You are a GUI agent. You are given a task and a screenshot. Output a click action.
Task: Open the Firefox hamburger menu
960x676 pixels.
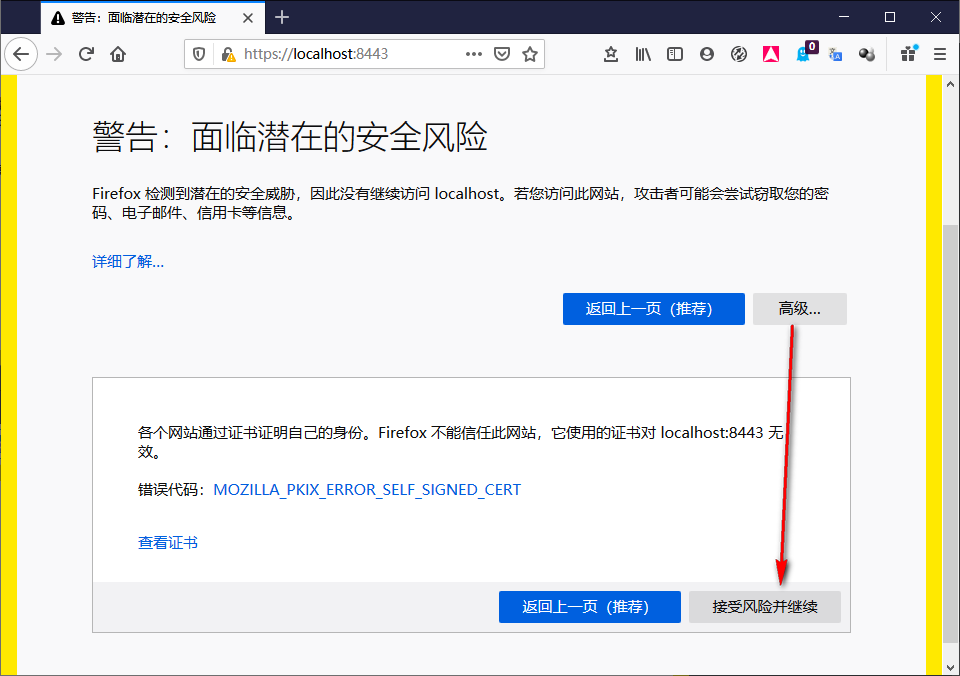click(940, 54)
